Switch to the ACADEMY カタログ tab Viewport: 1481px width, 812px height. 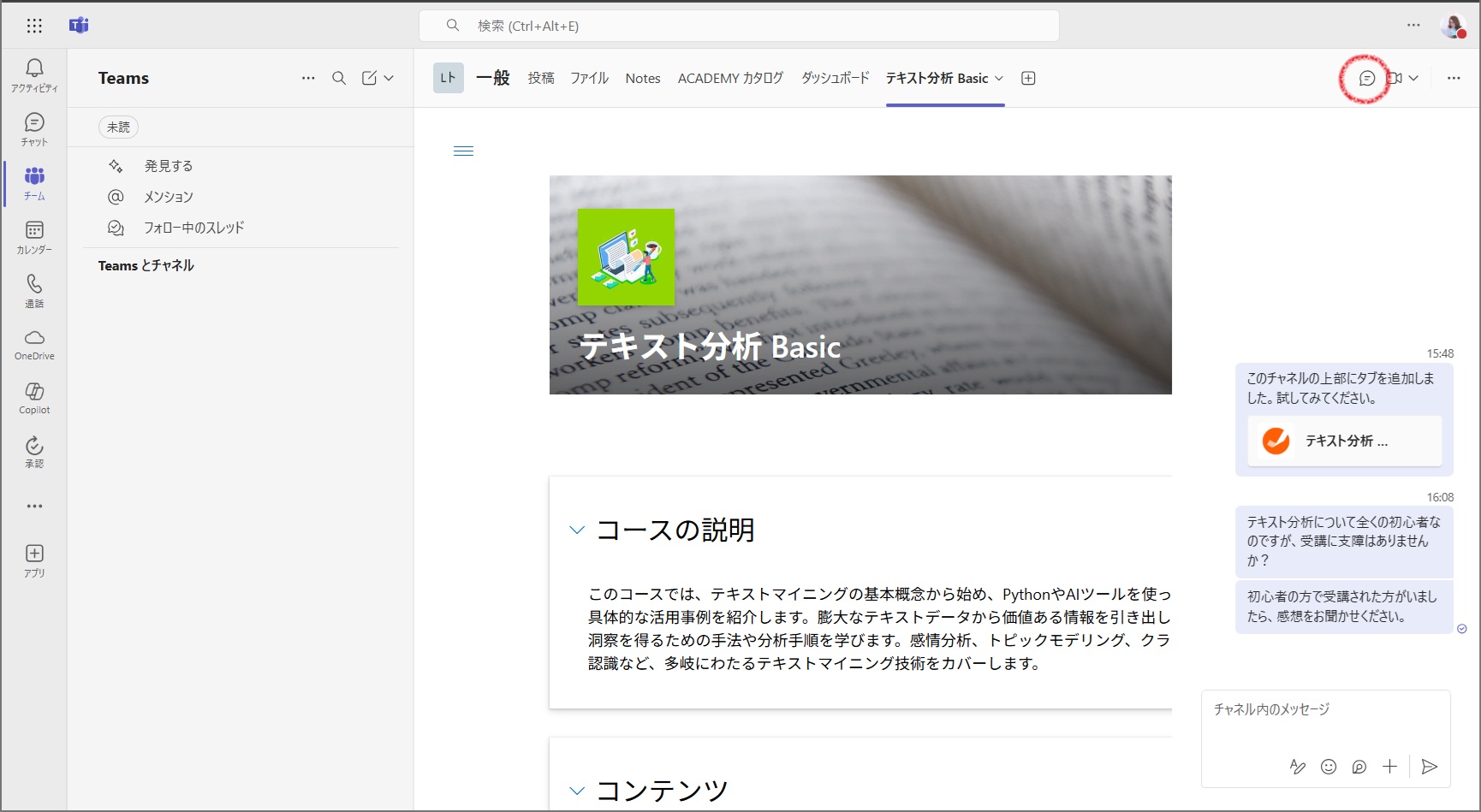pos(730,78)
